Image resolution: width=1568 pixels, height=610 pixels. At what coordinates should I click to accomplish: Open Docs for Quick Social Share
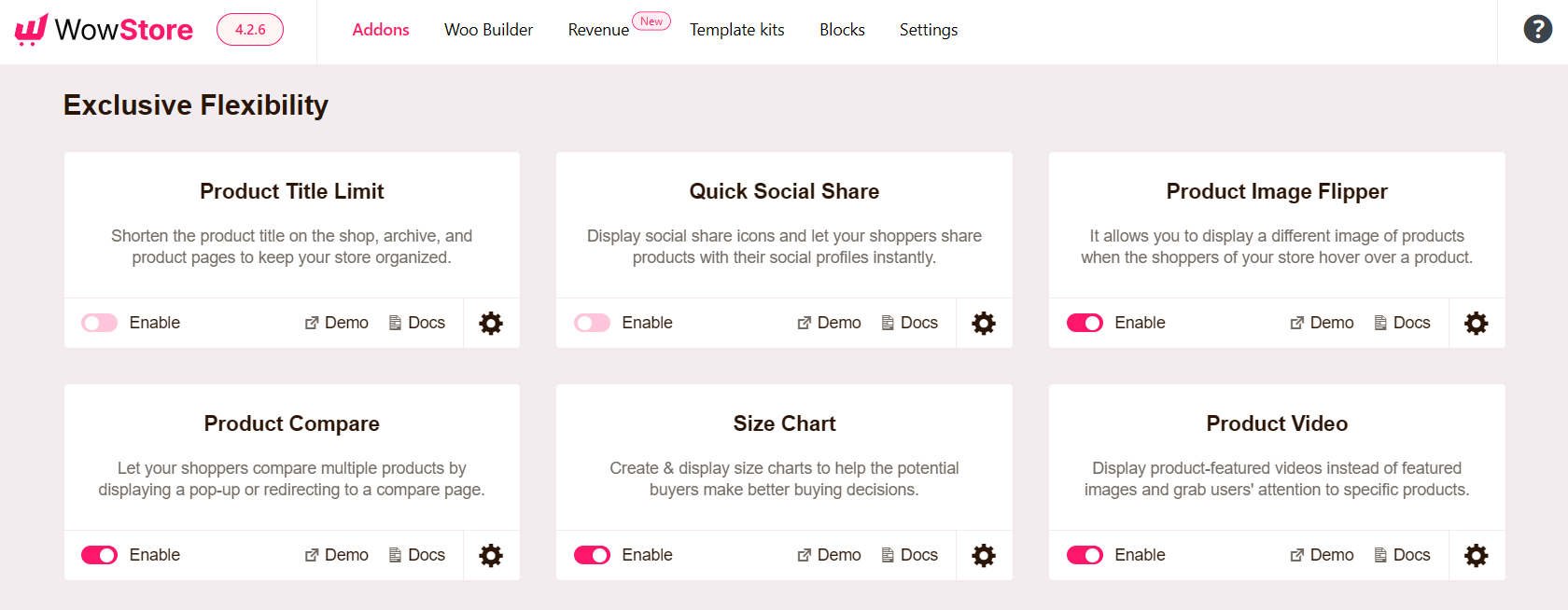[910, 323]
